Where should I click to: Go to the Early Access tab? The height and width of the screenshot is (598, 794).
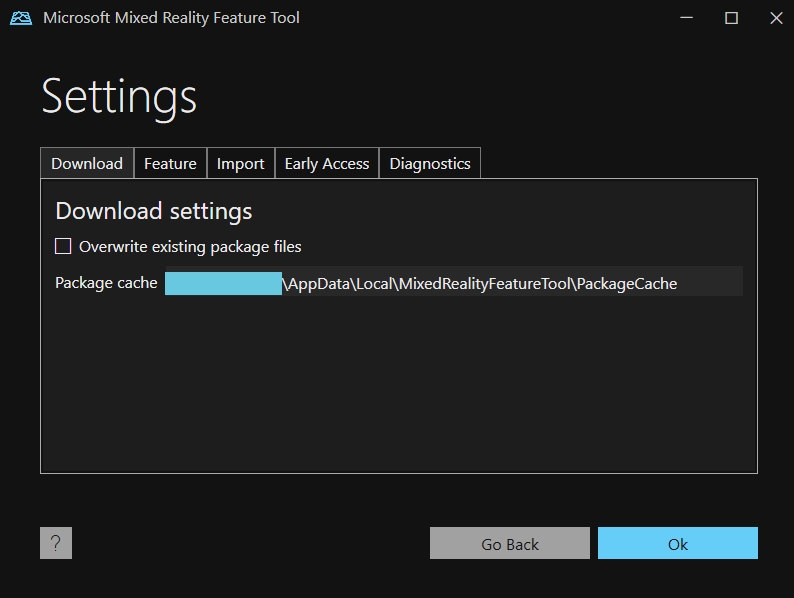coord(327,163)
